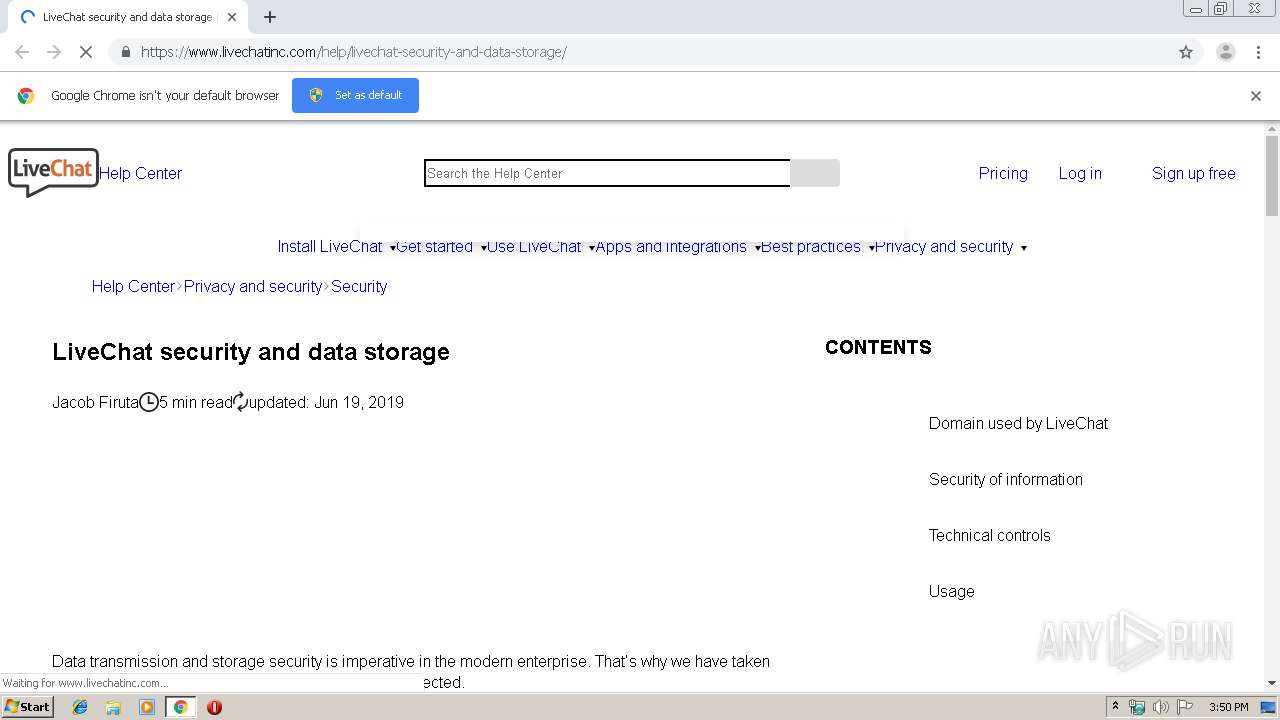Jump to Security of information section
Viewport: 1280px width, 720px height.
pos(1005,479)
